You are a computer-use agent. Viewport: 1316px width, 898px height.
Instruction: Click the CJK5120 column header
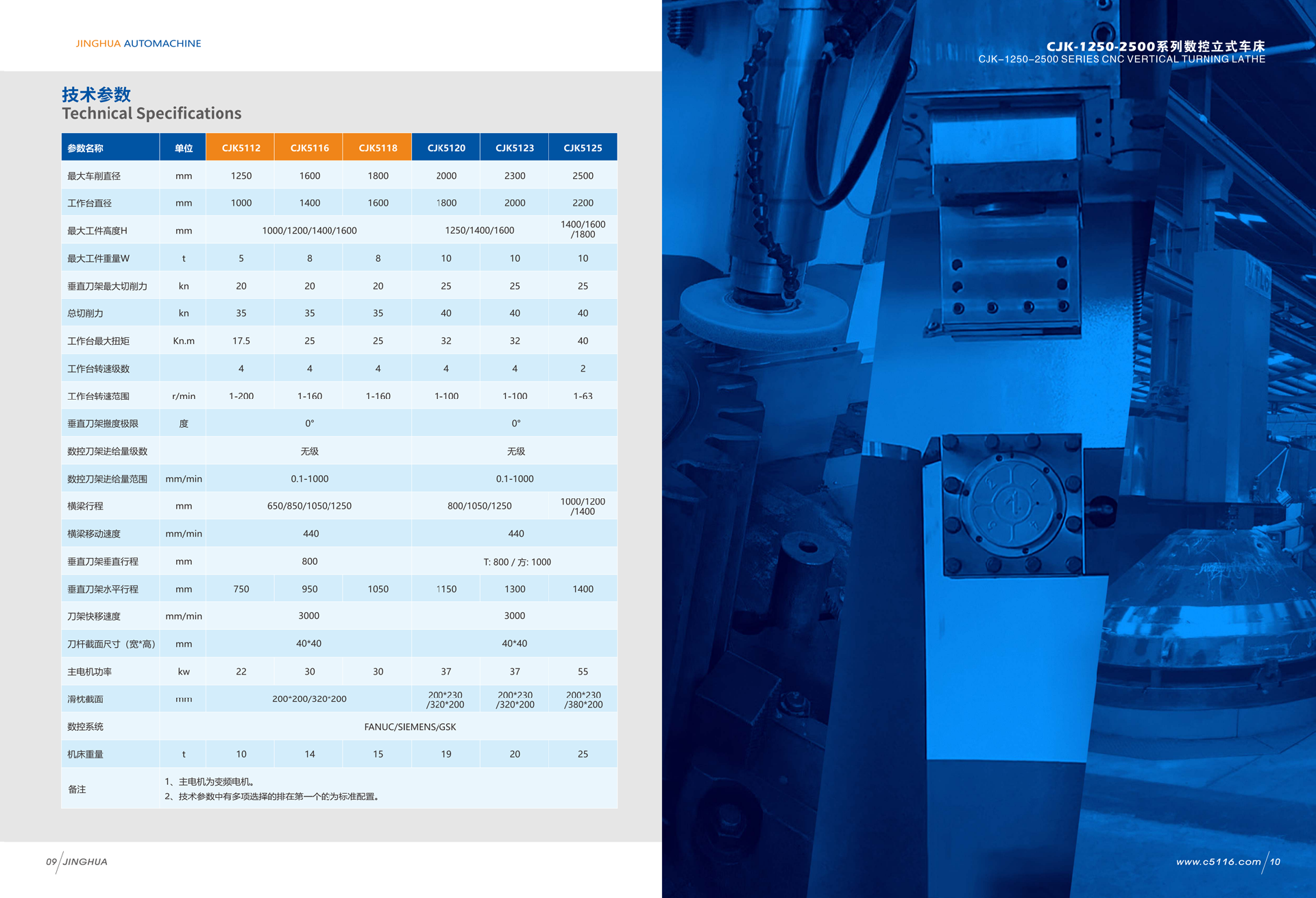pyautogui.click(x=446, y=148)
